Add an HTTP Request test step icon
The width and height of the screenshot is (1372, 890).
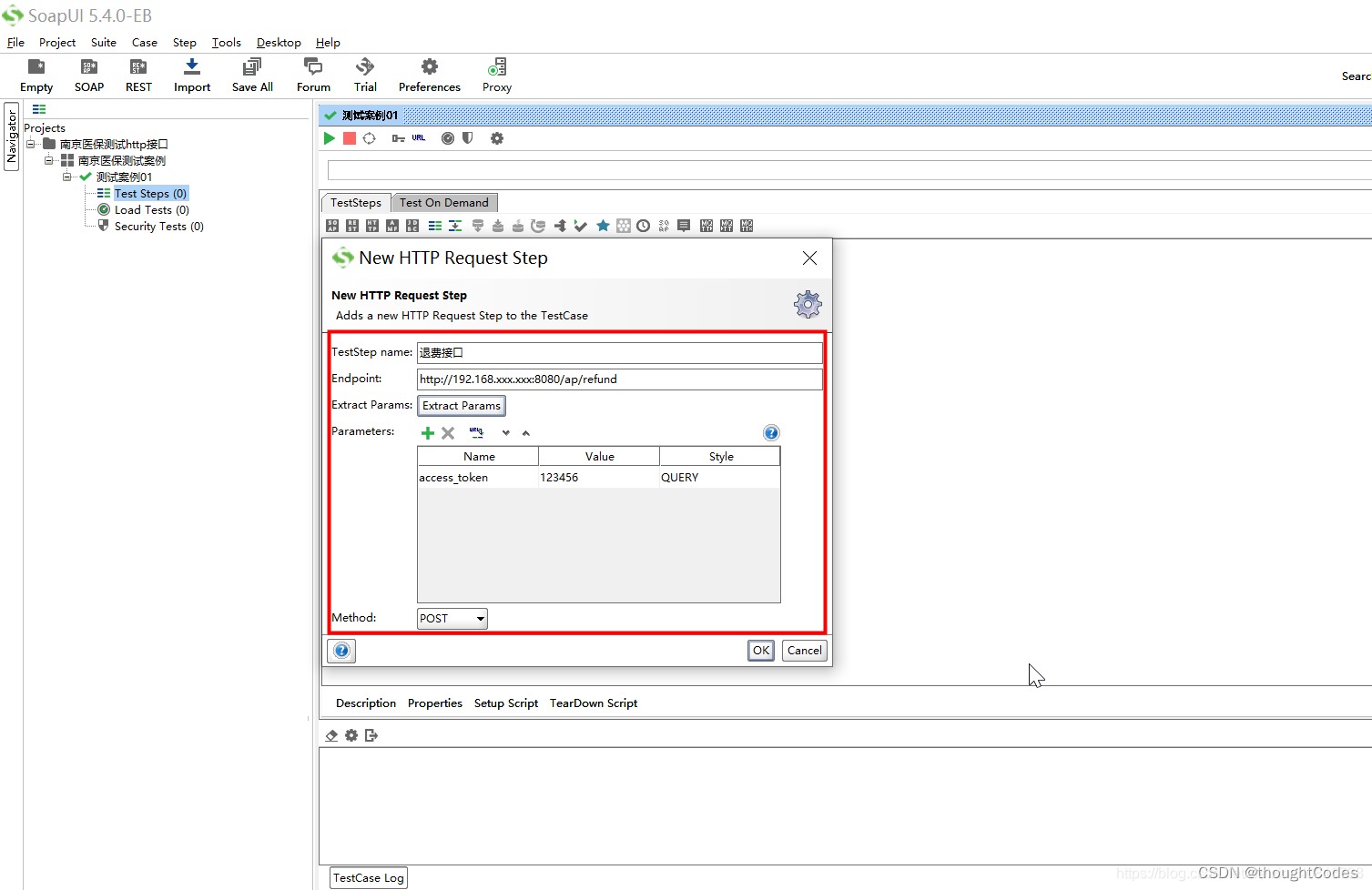tap(372, 226)
